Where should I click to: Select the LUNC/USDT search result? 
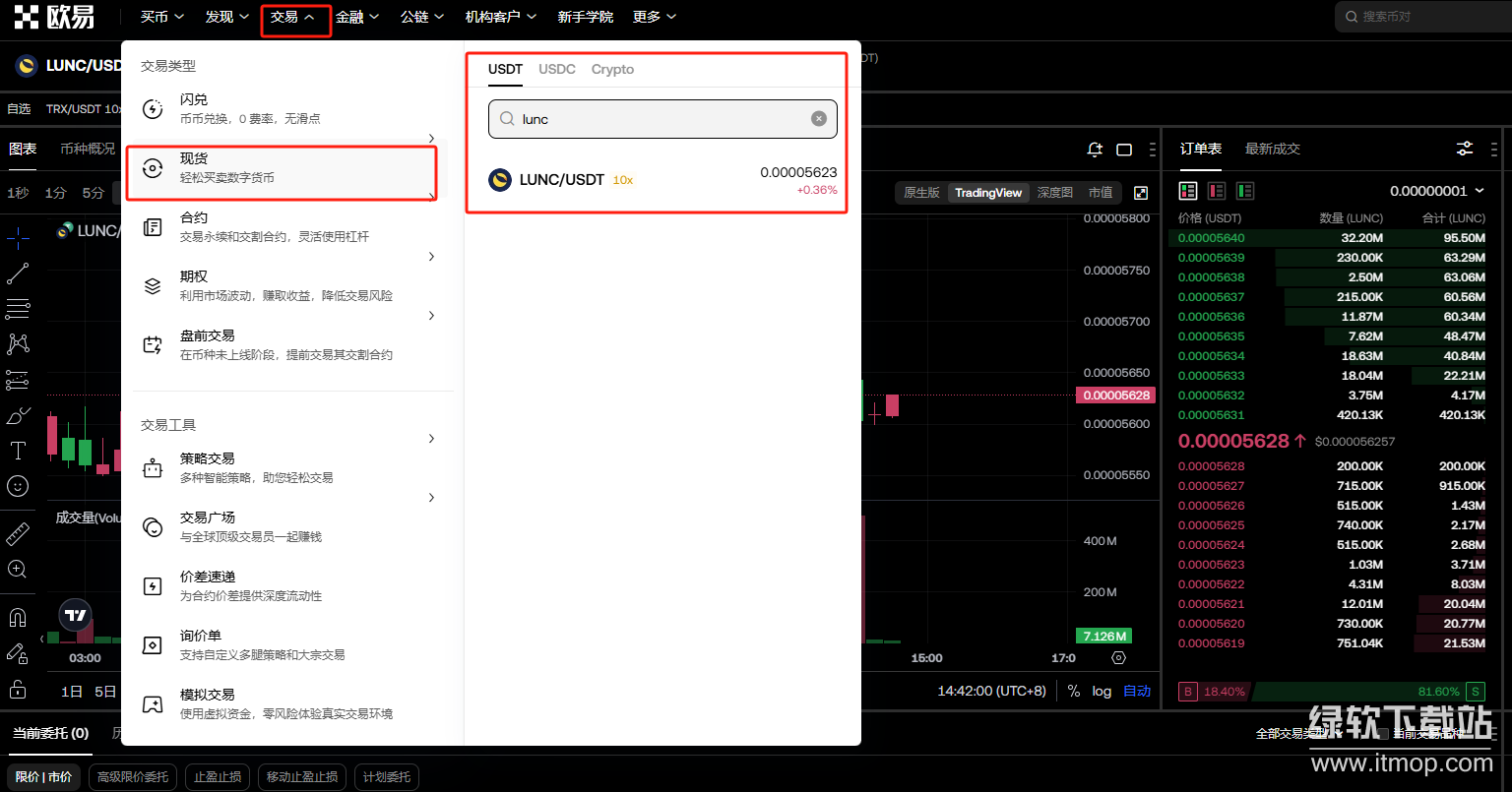click(662, 180)
